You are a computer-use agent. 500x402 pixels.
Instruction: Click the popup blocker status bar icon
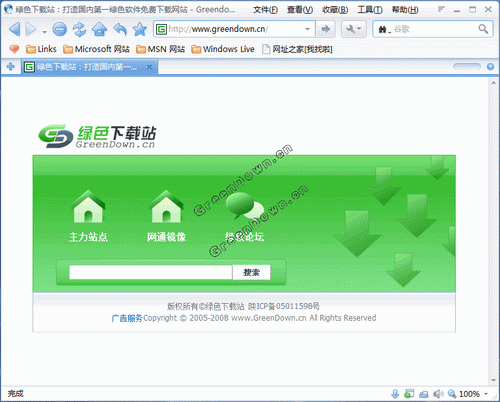tap(409, 394)
